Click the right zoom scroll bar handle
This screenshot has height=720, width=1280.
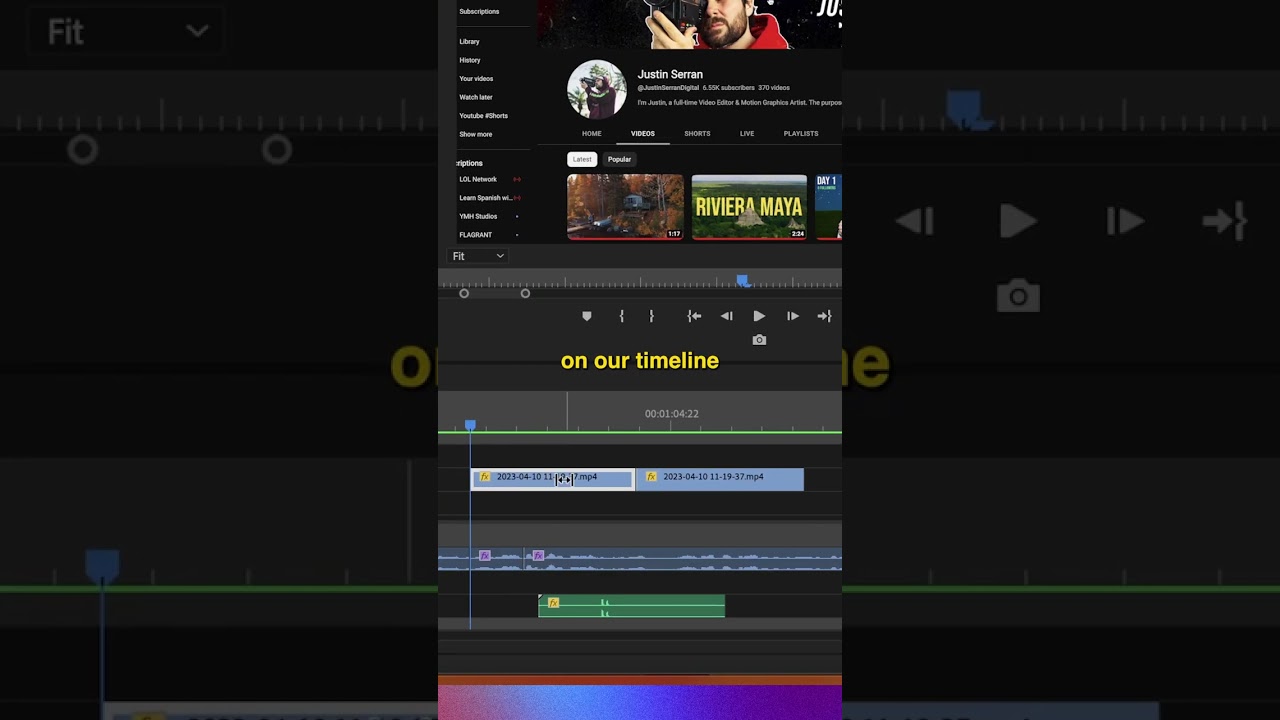click(525, 293)
